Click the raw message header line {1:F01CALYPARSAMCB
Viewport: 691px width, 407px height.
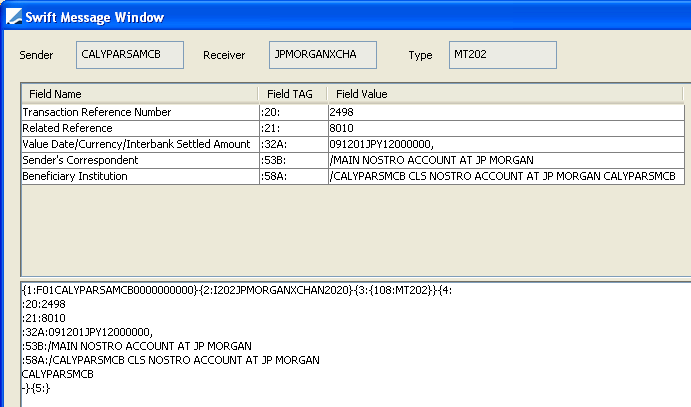[237, 290]
